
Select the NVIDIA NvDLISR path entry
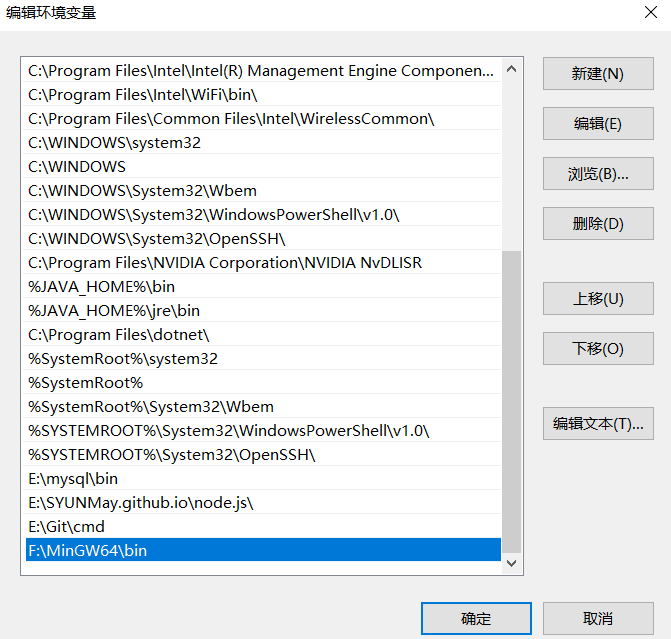[263, 262]
